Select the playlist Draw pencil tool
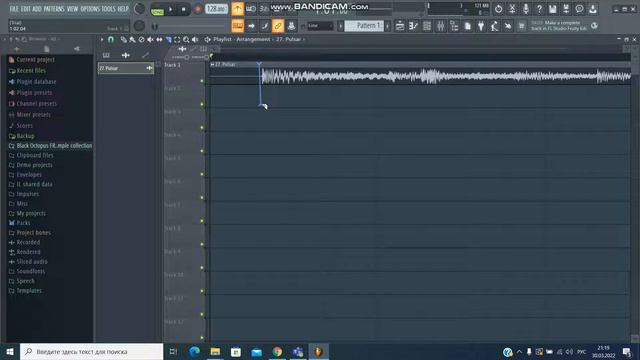 coord(123,40)
